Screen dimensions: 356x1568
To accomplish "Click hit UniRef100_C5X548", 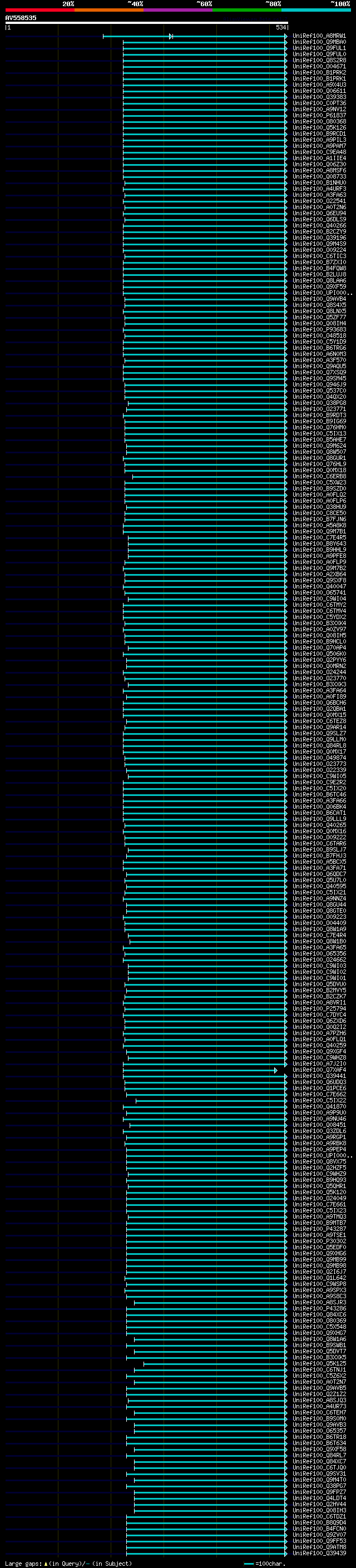I will [319, 1327].
